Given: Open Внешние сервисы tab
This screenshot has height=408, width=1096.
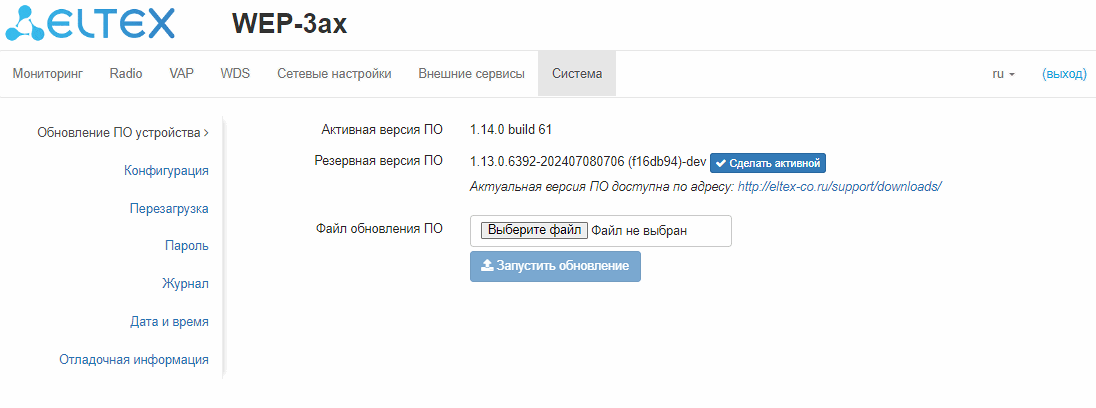Looking at the screenshot, I should (471, 73).
